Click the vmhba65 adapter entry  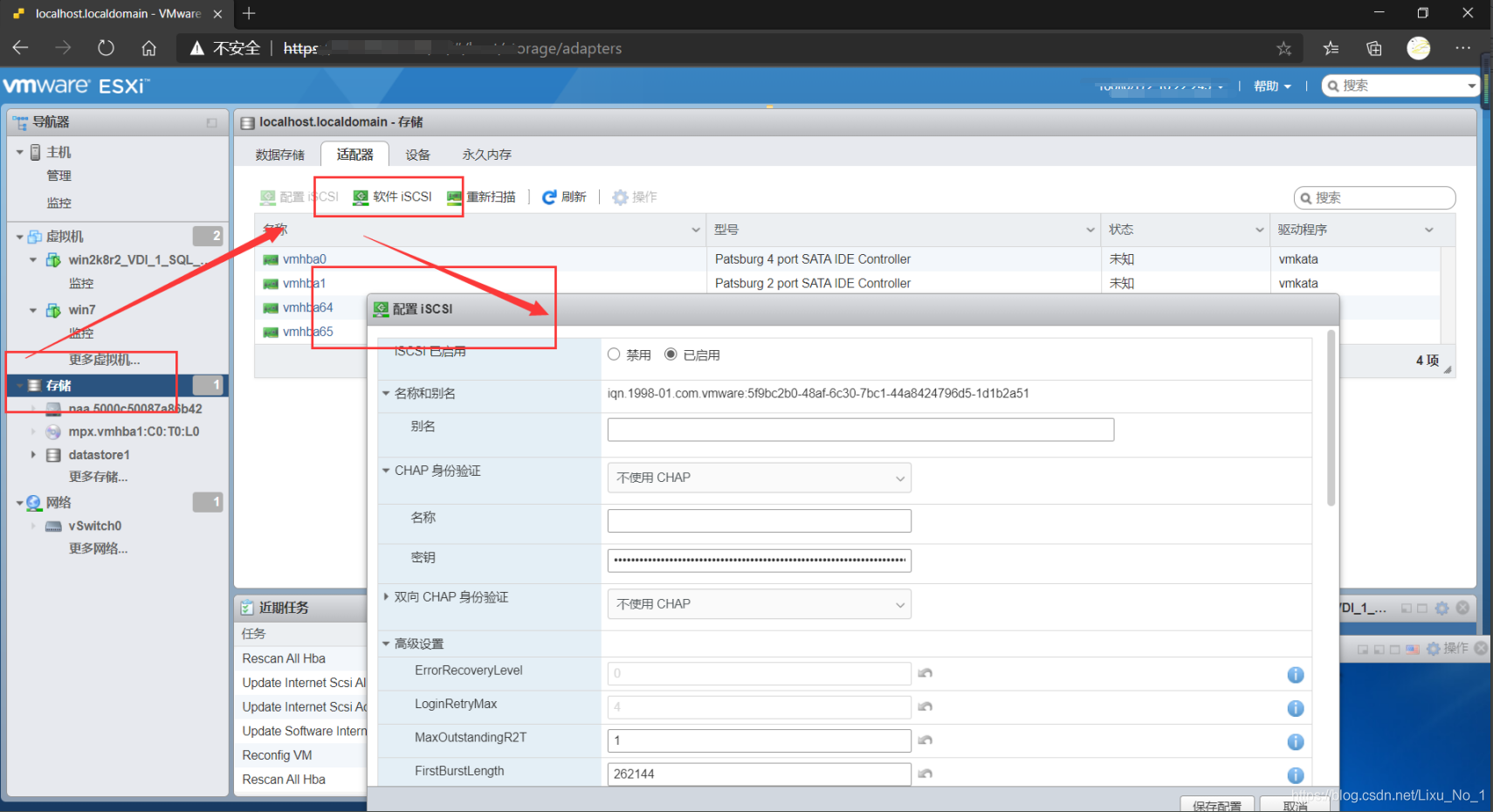[x=307, y=332]
